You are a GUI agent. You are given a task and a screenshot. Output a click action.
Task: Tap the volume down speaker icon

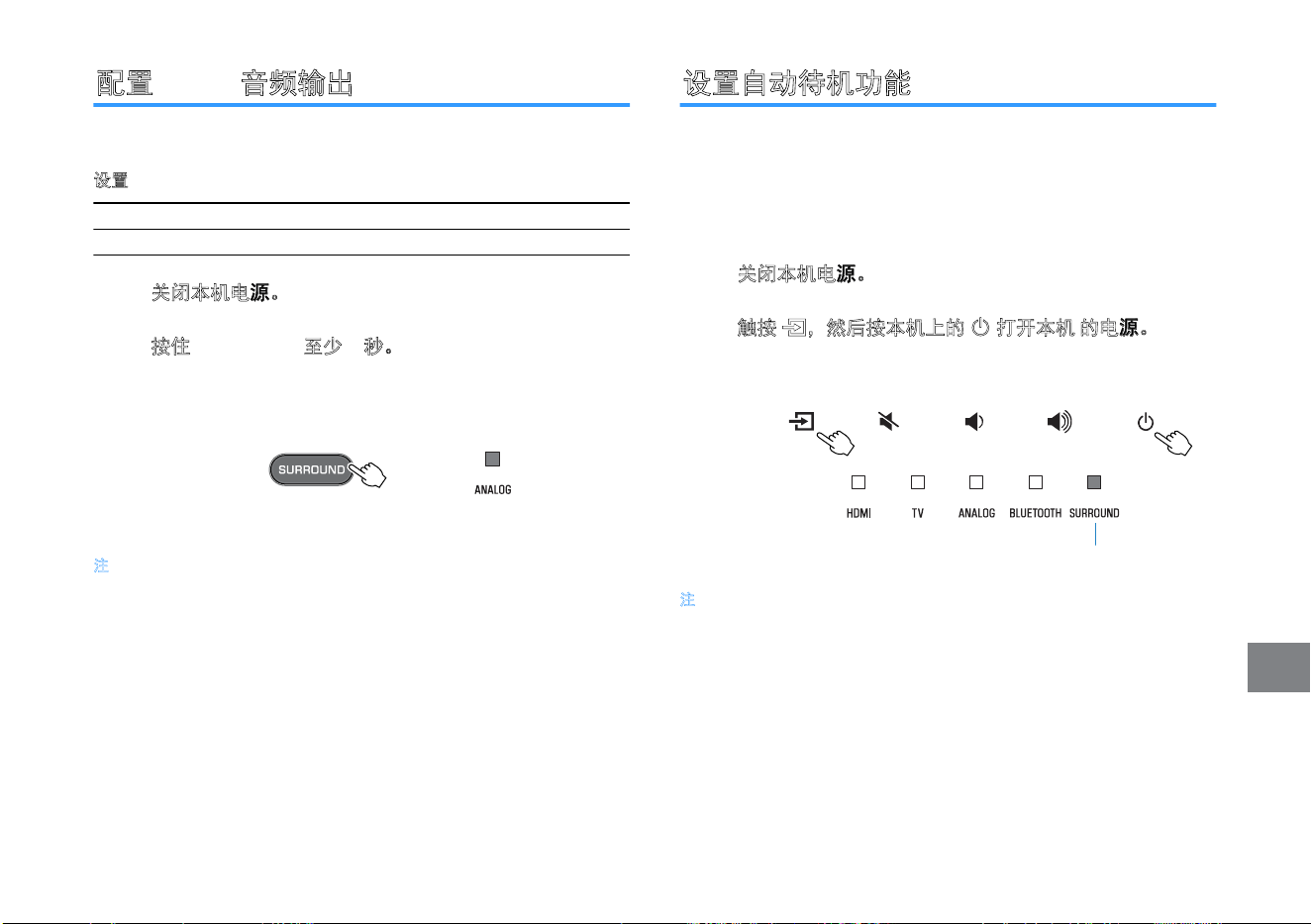click(x=974, y=422)
